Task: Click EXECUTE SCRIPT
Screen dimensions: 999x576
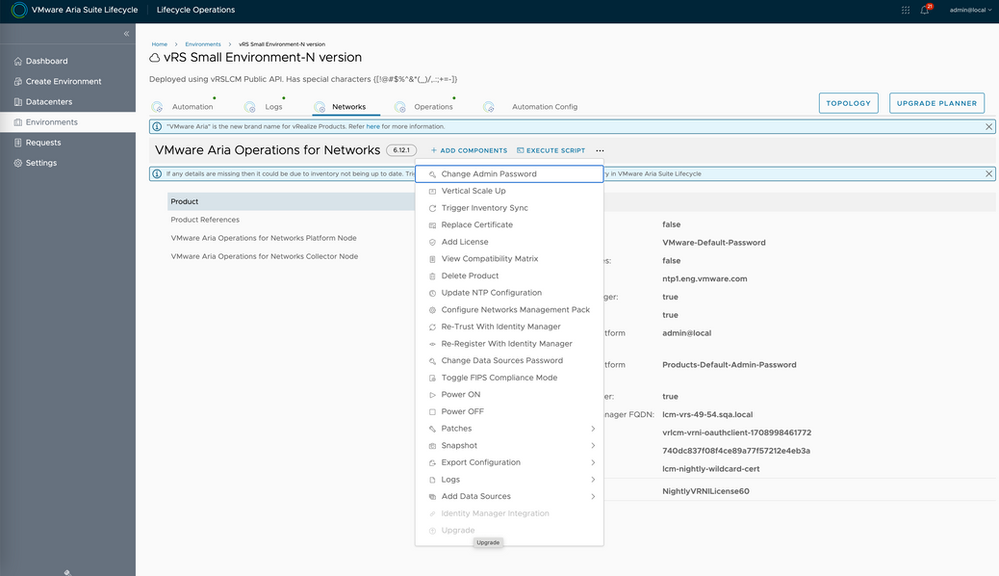Action: pos(551,150)
